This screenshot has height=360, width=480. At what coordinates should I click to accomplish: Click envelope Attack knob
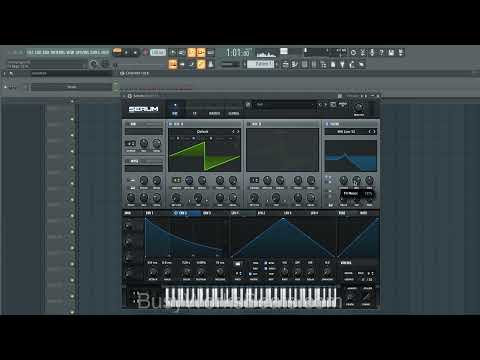tap(153, 272)
